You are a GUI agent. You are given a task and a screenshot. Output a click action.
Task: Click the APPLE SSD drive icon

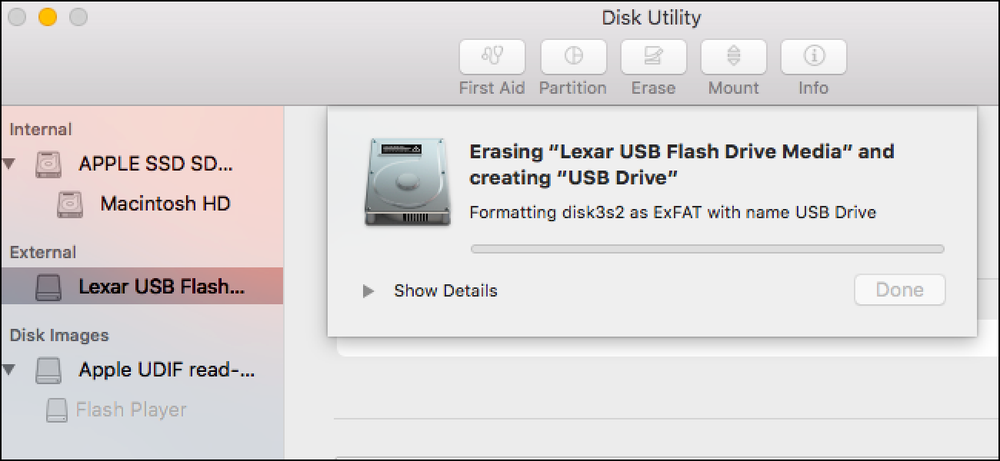click(48, 165)
